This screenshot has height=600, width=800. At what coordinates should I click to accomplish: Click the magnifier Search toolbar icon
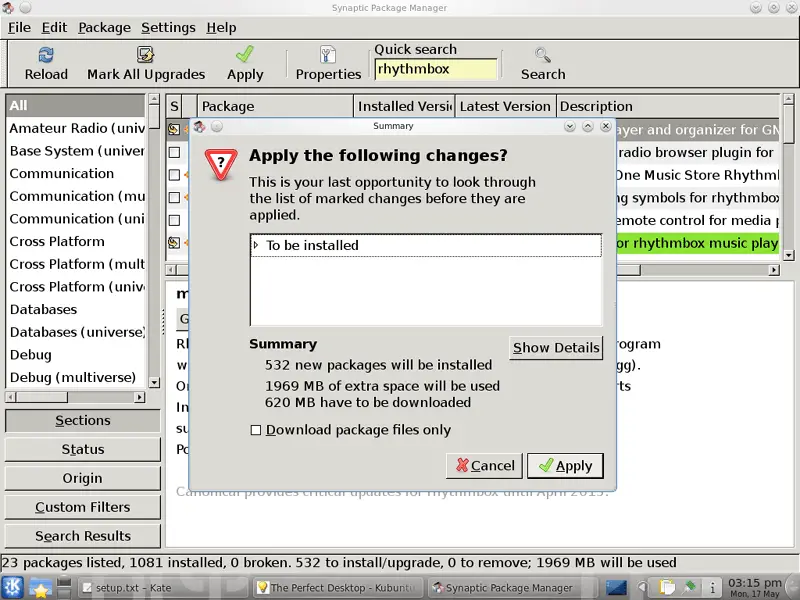(542, 55)
